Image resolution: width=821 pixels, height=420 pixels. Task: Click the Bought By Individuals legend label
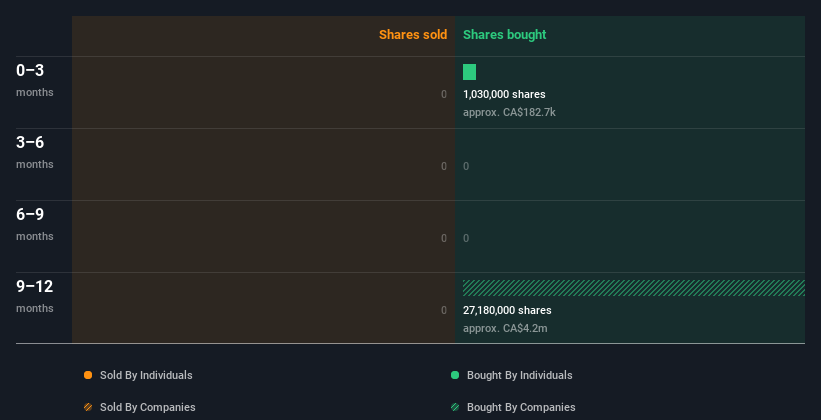519,375
